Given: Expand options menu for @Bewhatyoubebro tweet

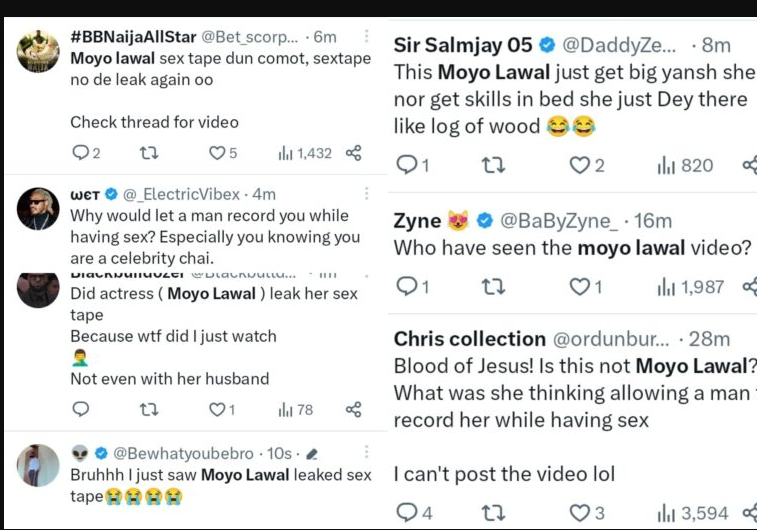Looking at the screenshot, I should pos(366,453).
